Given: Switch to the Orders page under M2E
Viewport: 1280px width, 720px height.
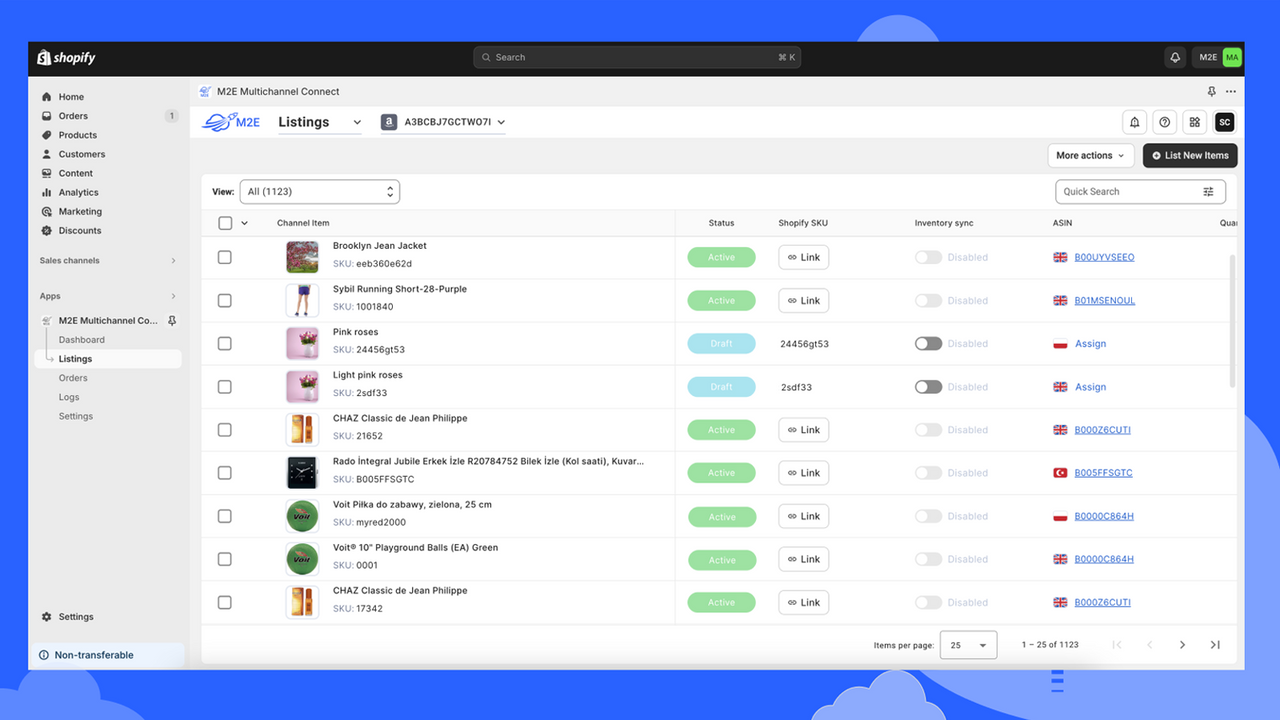Looking at the screenshot, I should click(72, 377).
